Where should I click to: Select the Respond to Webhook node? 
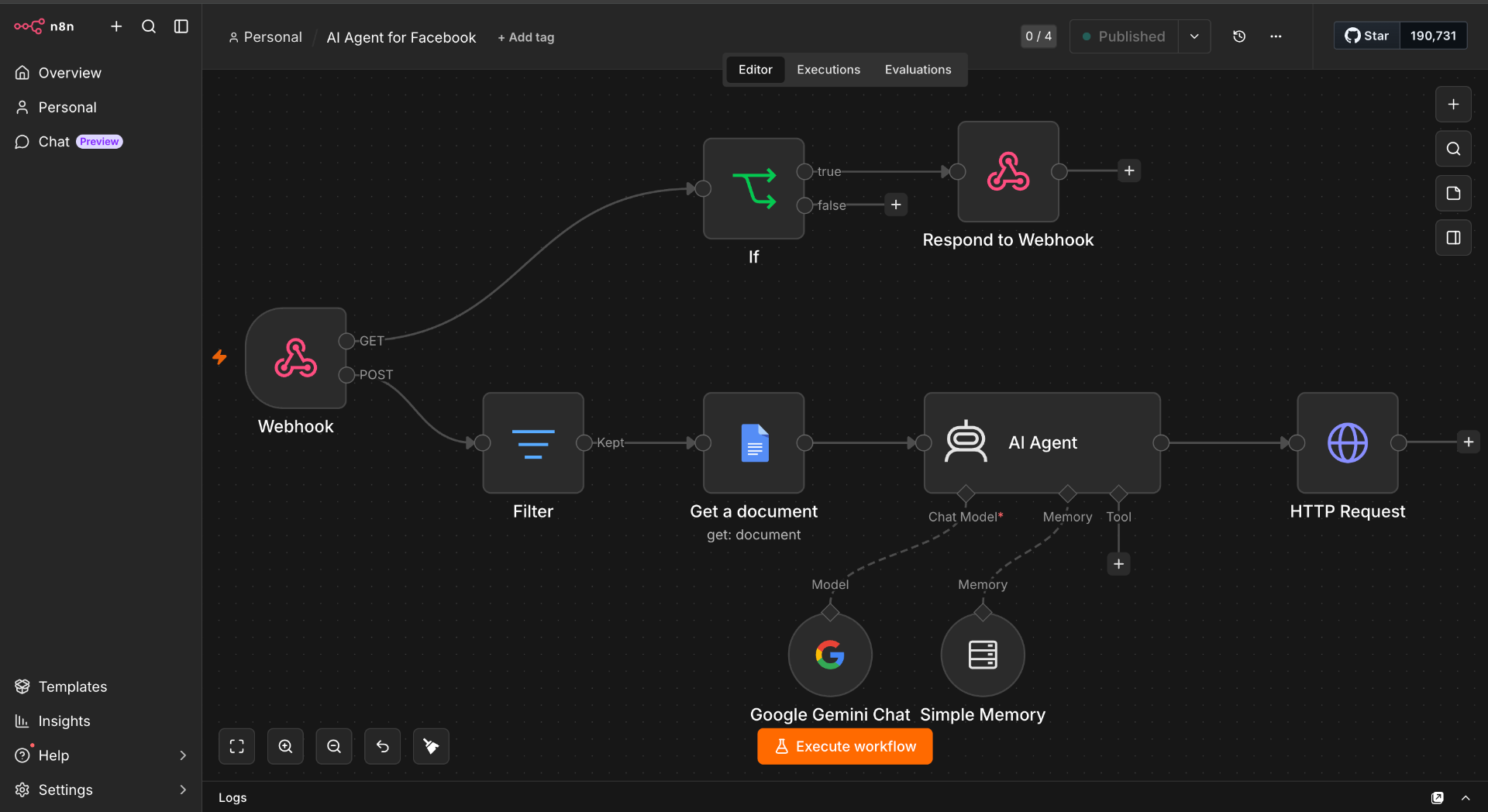1008,171
